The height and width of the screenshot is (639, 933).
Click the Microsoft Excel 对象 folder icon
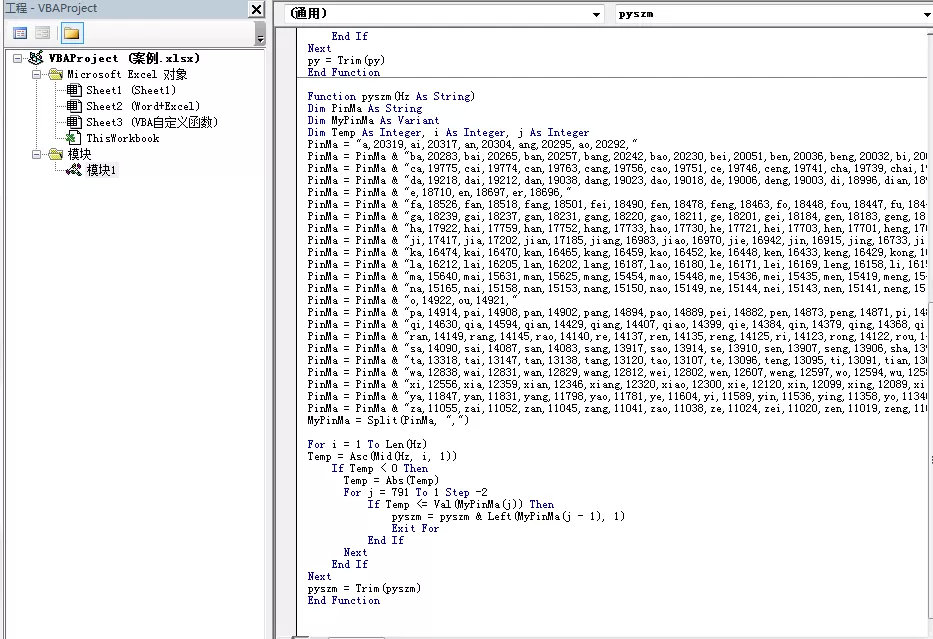[54, 74]
